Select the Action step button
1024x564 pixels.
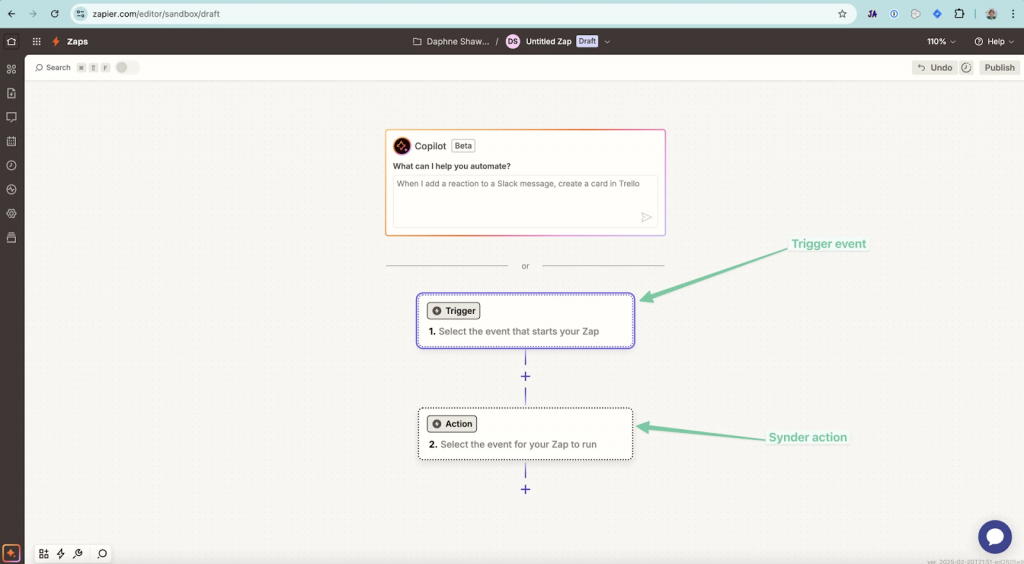pos(452,424)
